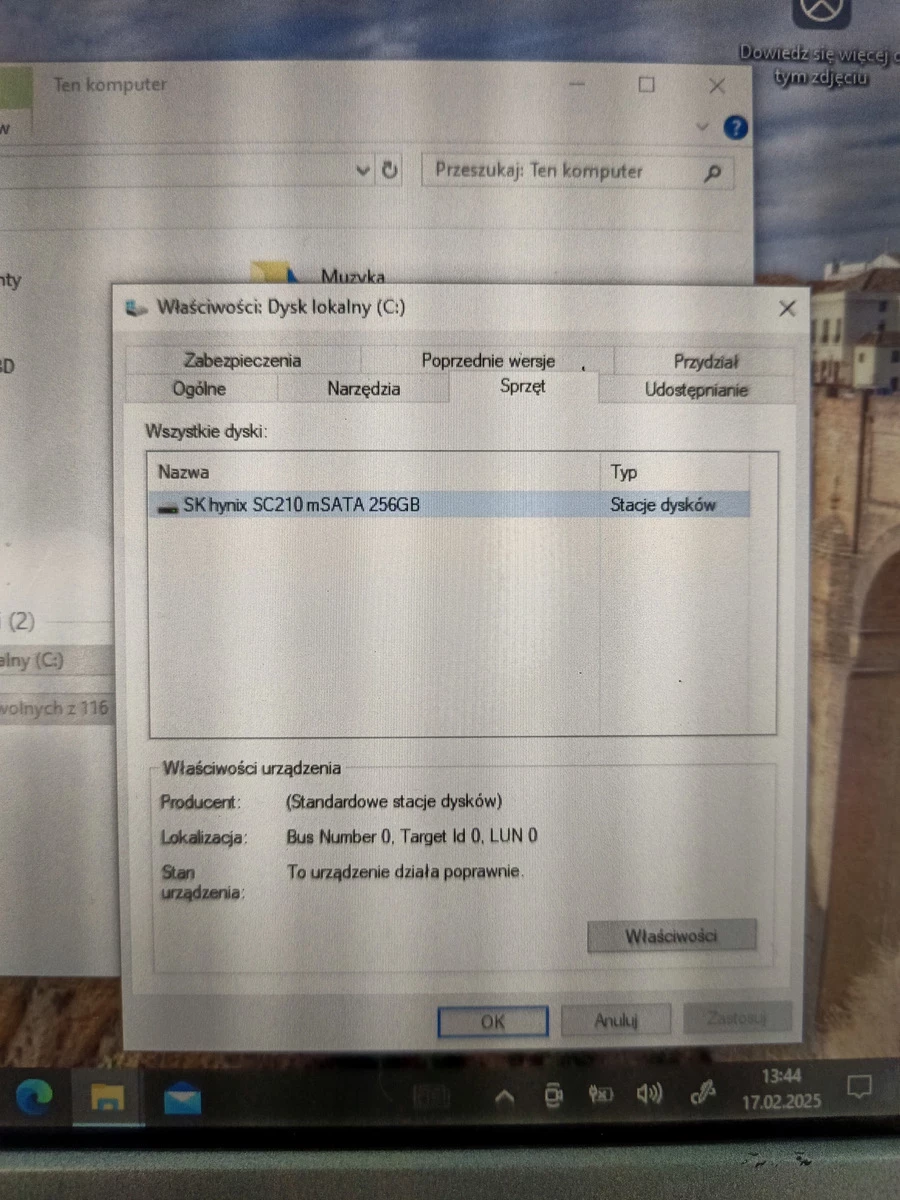Open the Narzędzia tab
This screenshot has height=1200, width=900.
pos(363,389)
